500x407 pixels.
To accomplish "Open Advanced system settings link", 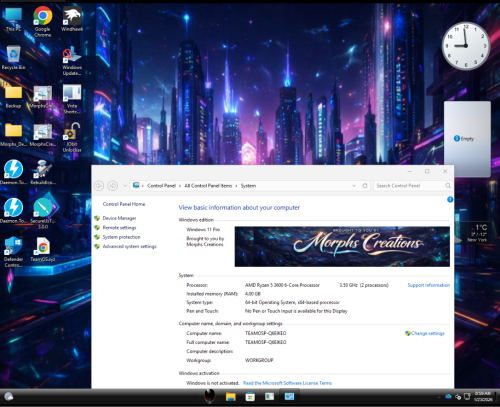I will coord(129,246).
